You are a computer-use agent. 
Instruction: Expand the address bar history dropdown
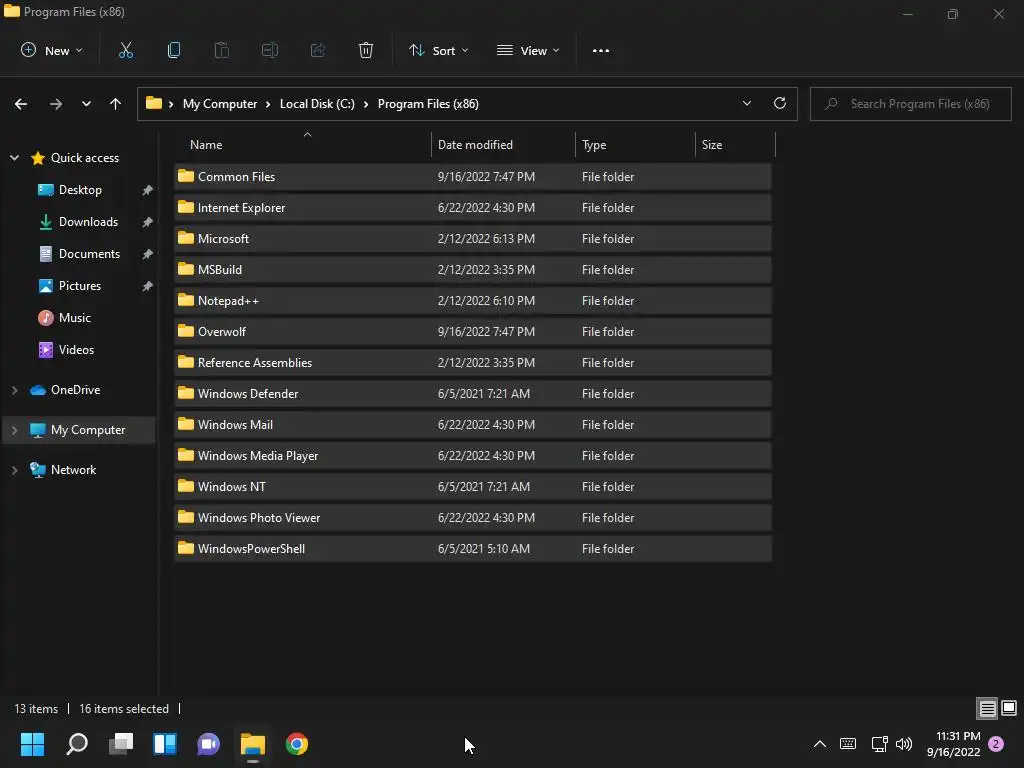click(746, 103)
